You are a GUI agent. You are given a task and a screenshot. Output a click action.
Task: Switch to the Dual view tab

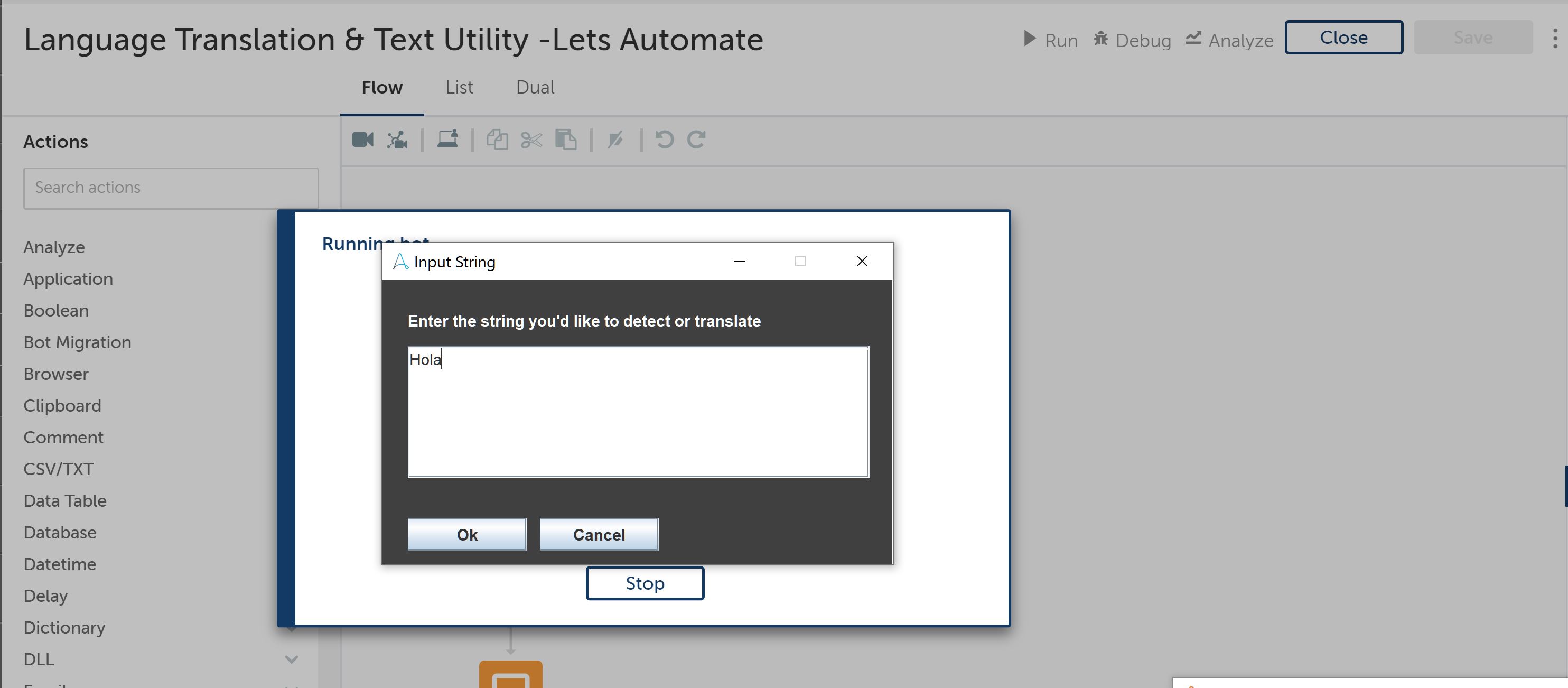535,88
